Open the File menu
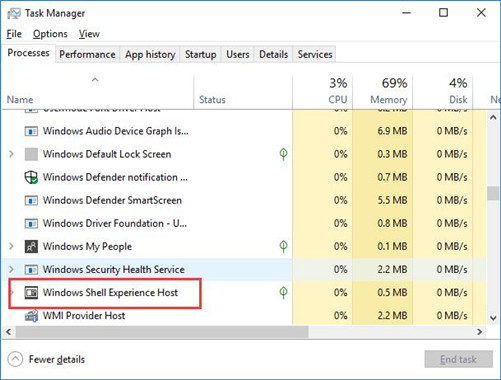Viewport: 501px width, 380px height. click(x=14, y=34)
